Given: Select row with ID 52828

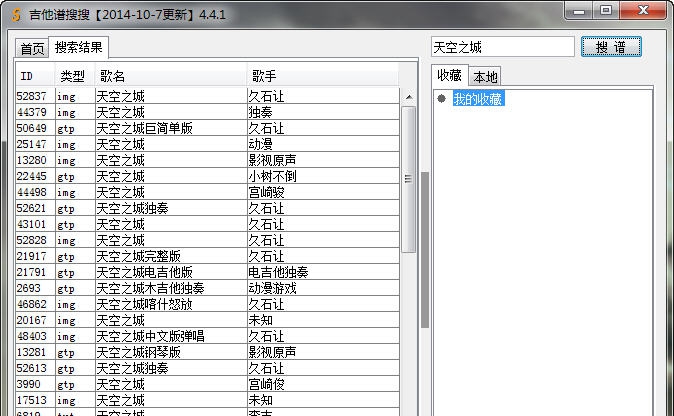Looking at the screenshot, I should coord(208,240).
